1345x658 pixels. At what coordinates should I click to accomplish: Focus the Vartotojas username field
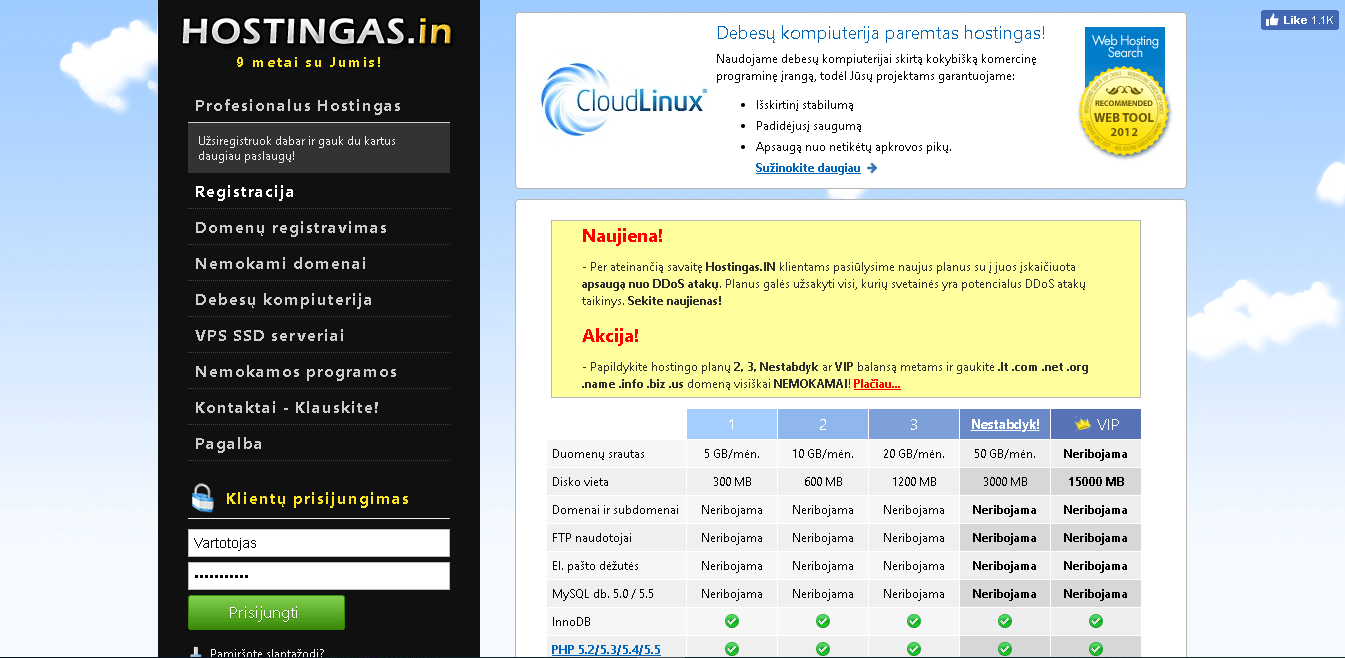tap(319, 543)
